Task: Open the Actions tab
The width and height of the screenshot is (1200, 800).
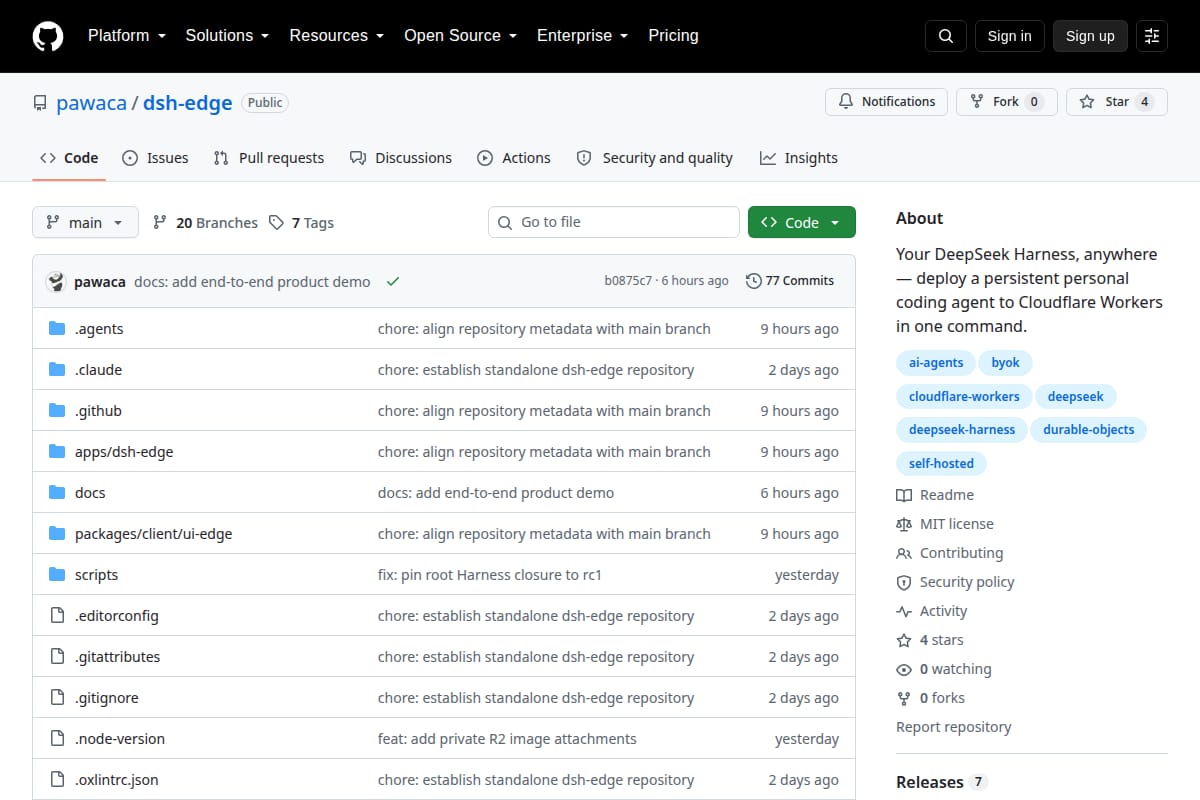Action: (514, 158)
